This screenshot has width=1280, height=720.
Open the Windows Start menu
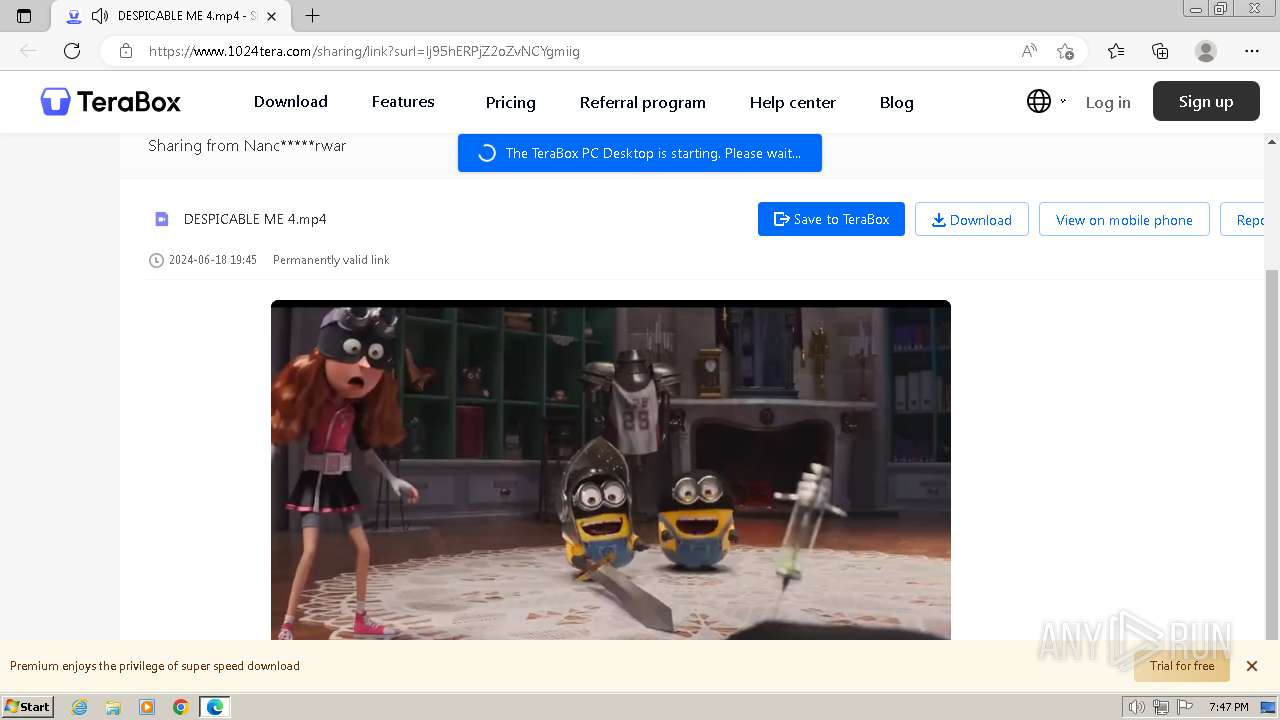(x=28, y=707)
